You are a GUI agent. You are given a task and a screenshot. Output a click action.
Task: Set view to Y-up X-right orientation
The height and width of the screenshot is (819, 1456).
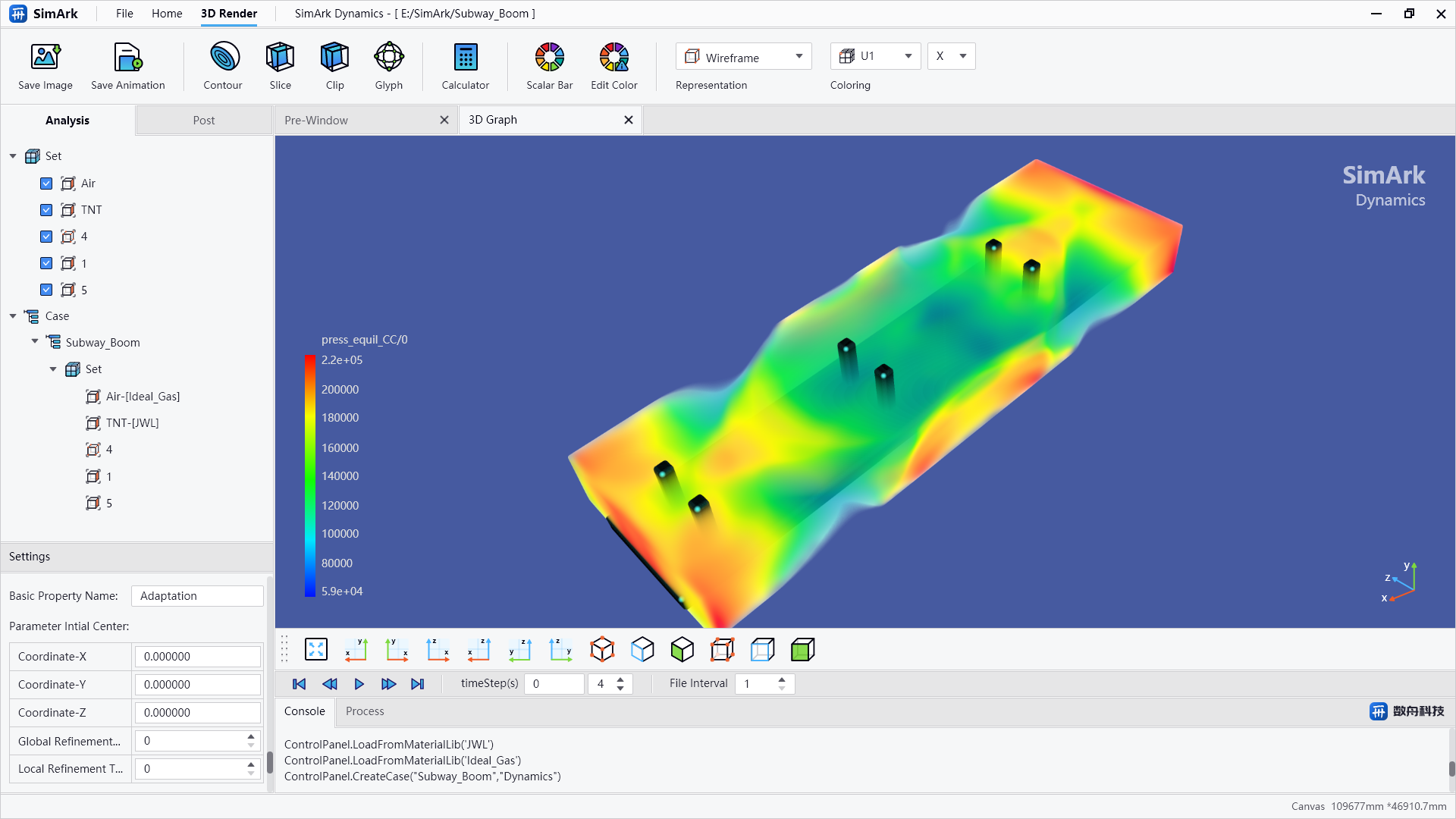point(397,650)
